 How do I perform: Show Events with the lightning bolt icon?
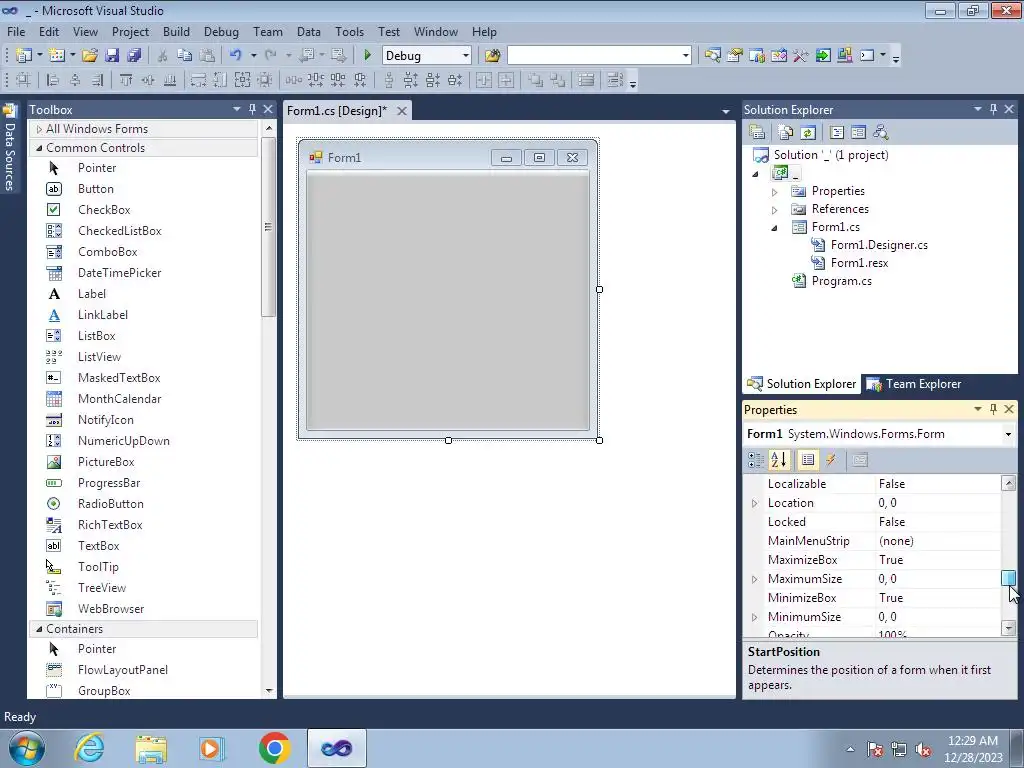pos(831,460)
